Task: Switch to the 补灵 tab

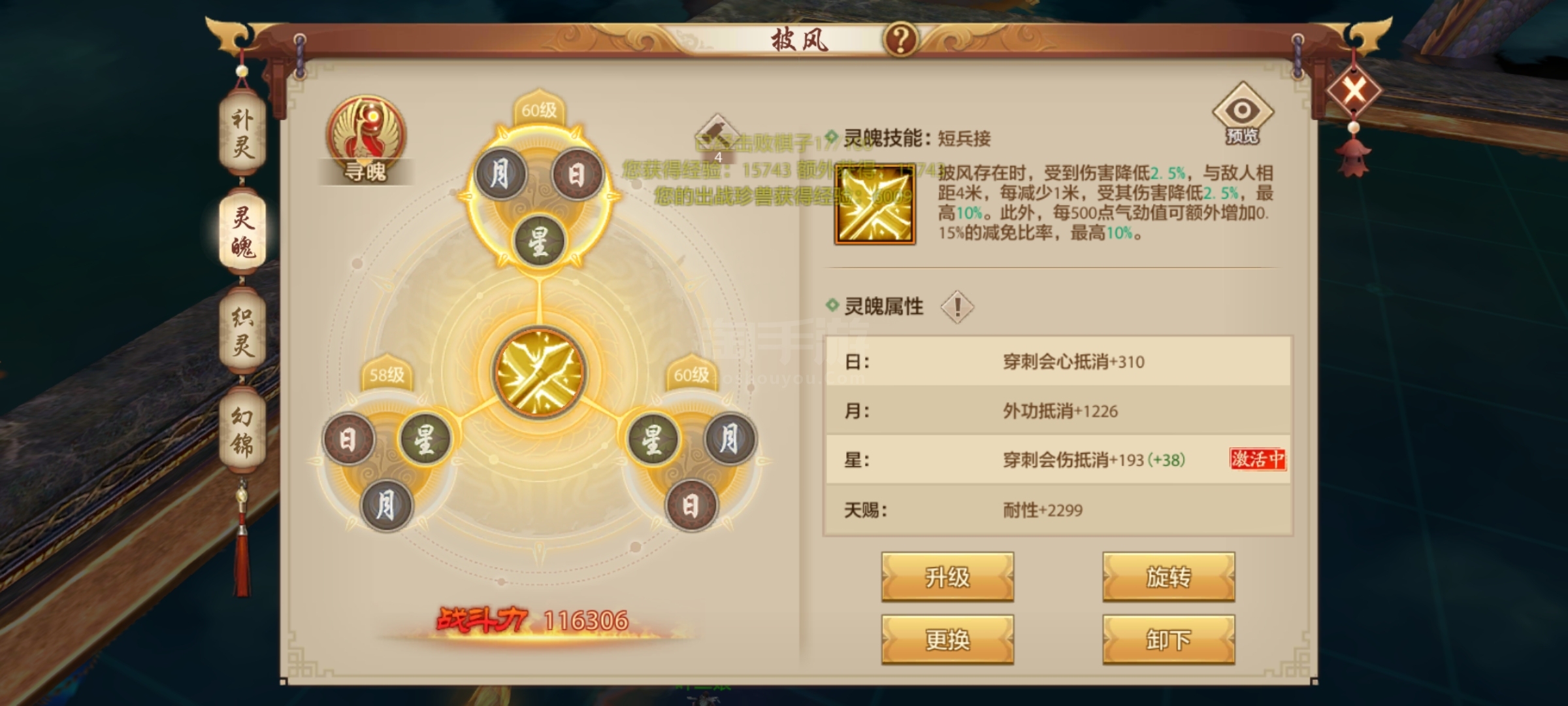Action: [x=242, y=133]
